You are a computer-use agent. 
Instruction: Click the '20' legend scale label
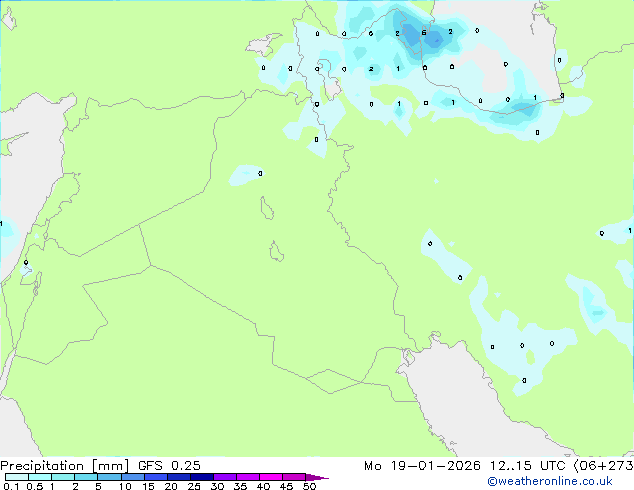[x=171, y=486]
